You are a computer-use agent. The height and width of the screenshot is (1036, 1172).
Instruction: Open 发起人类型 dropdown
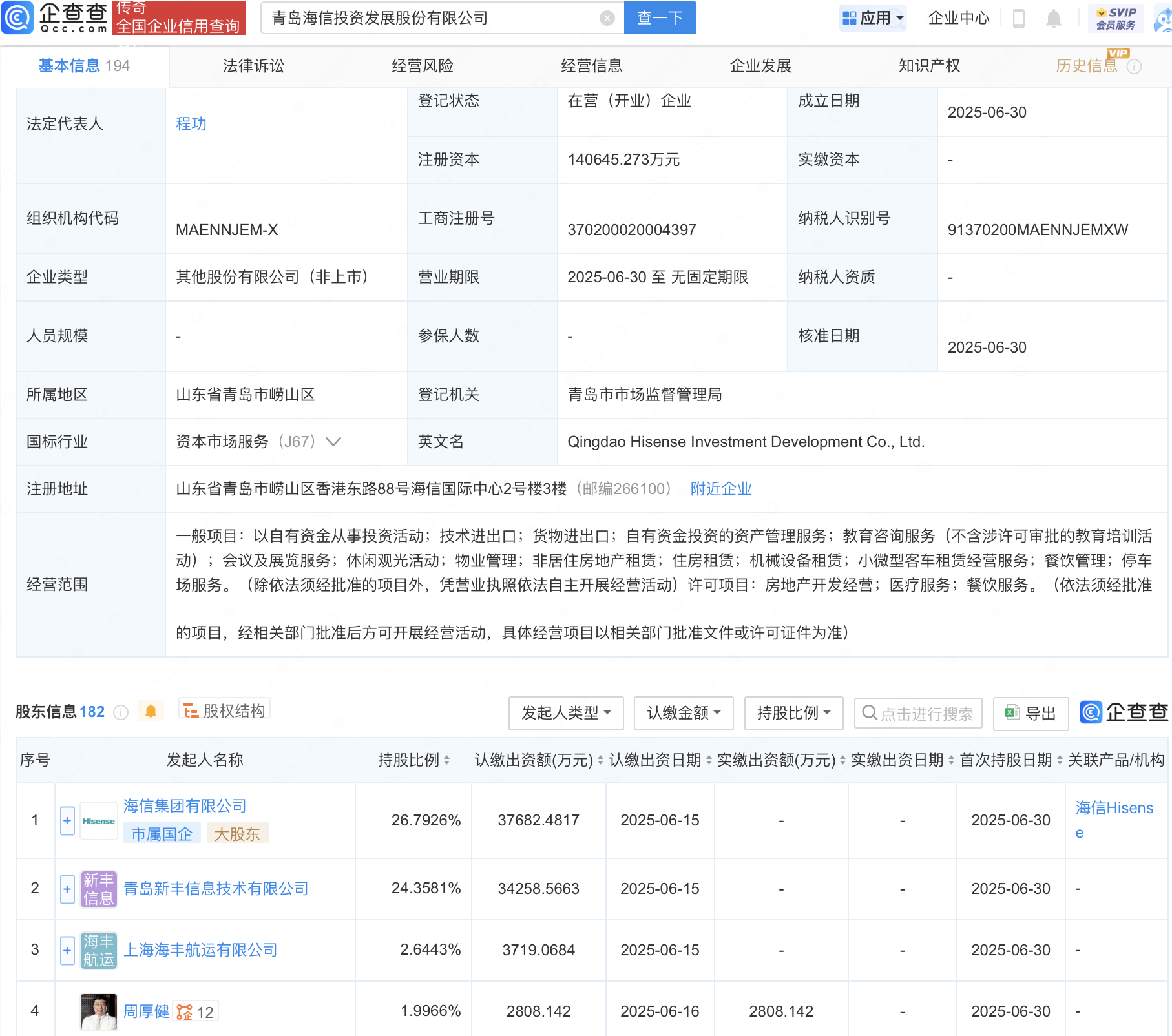[566, 713]
